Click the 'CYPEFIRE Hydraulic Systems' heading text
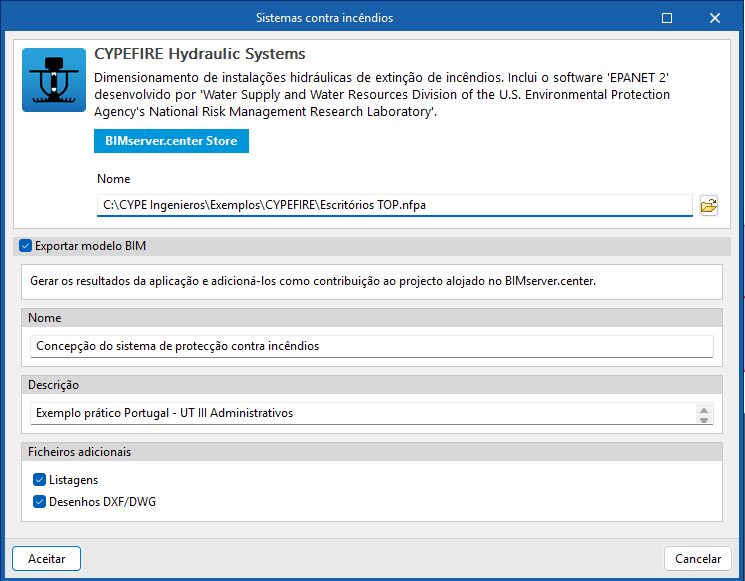 [200, 54]
